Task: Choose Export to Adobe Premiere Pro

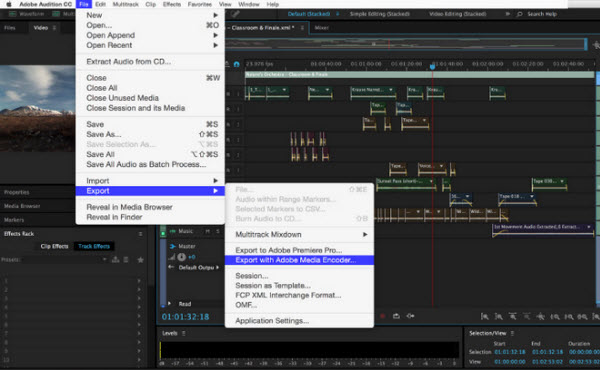Action: coord(299,250)
